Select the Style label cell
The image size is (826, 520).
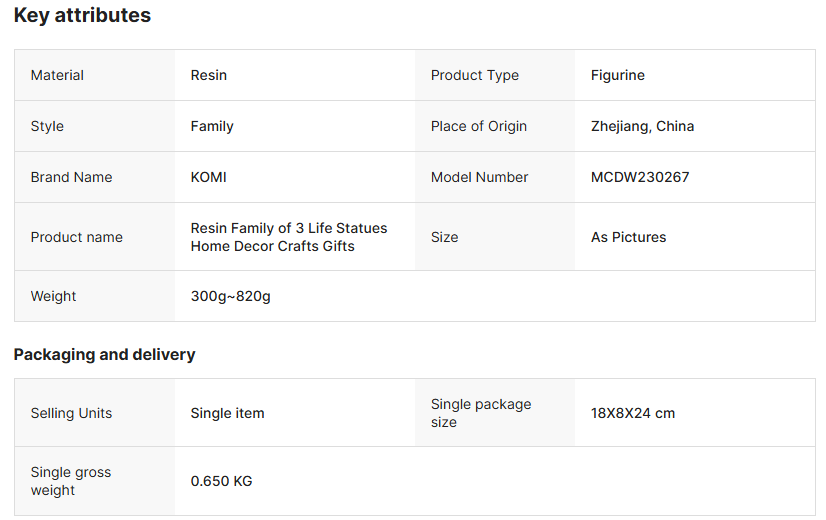pos(47,126)
